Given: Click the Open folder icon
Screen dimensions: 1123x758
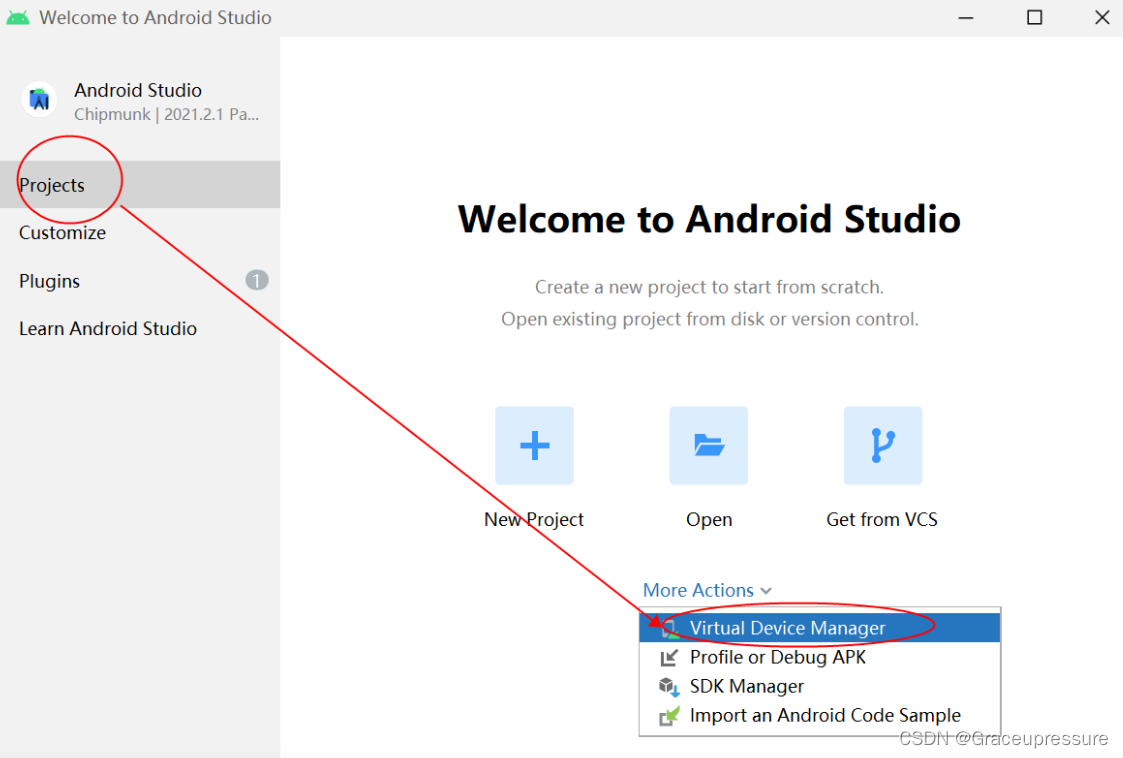Looking at the screenshot, I should pyautogui.click(x=708, y=446).
